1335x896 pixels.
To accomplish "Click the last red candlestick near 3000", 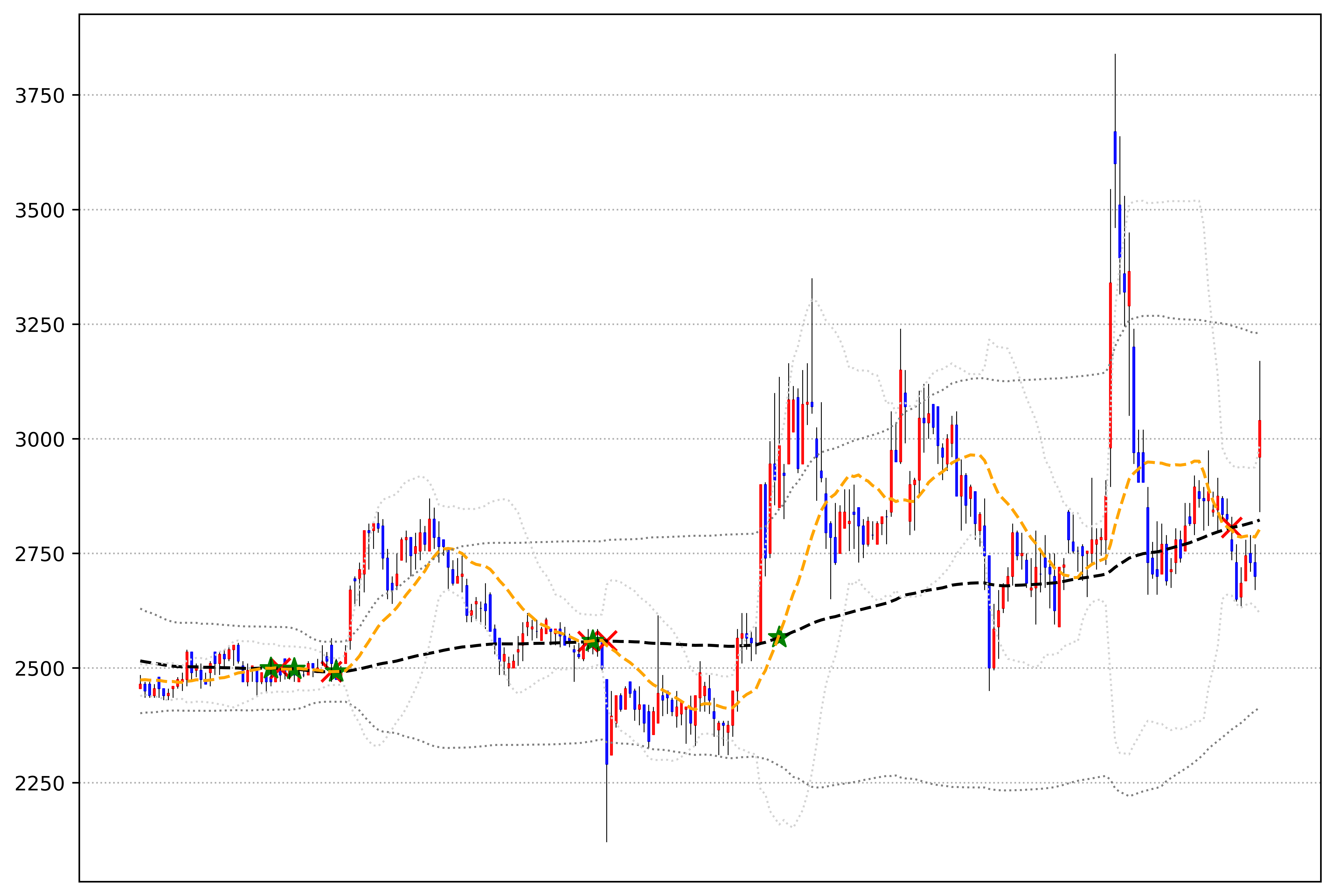I will (x=1260, y=439).
